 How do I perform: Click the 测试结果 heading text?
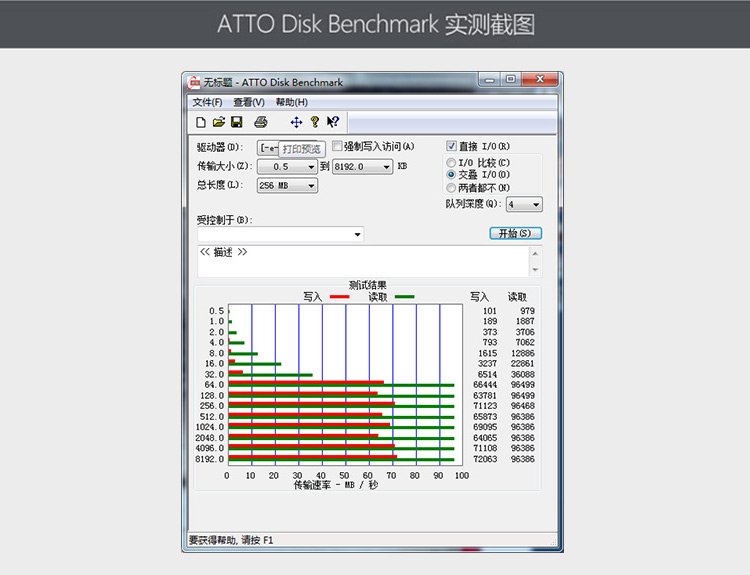[367, 286]
